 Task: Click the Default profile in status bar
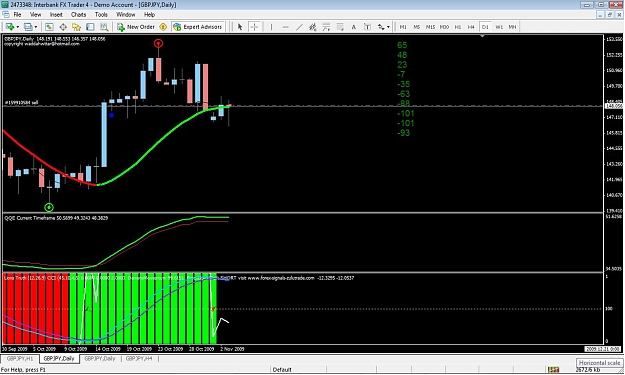[282, 369]
